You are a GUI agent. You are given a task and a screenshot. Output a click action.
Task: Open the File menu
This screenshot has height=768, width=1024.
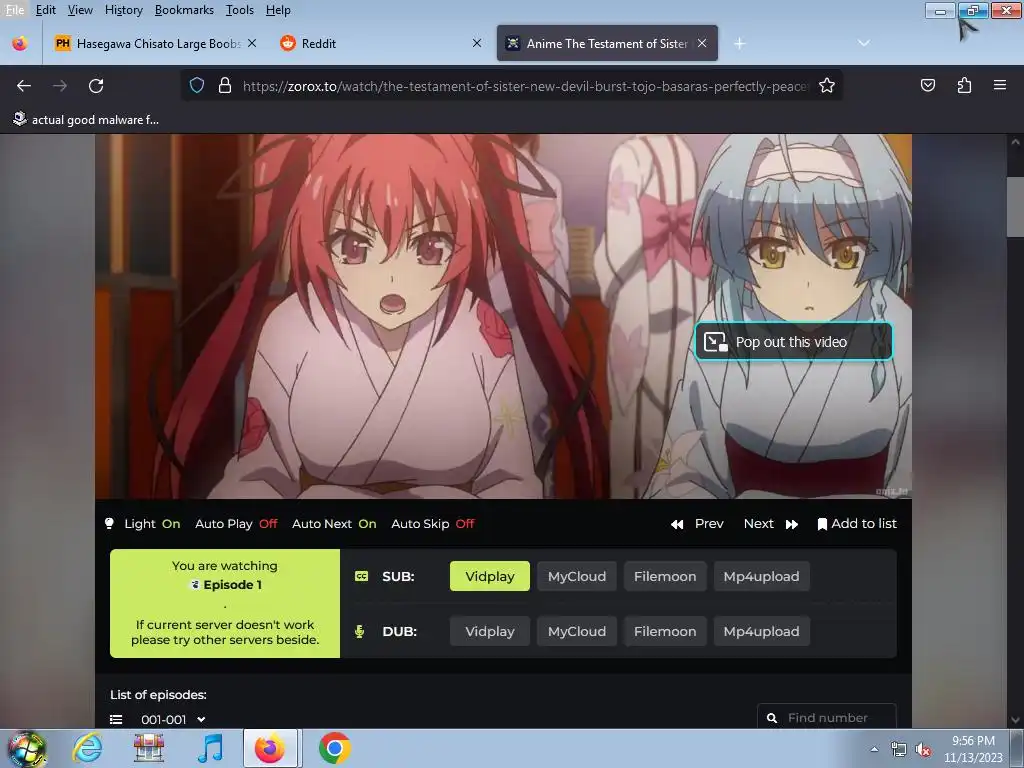14,10
